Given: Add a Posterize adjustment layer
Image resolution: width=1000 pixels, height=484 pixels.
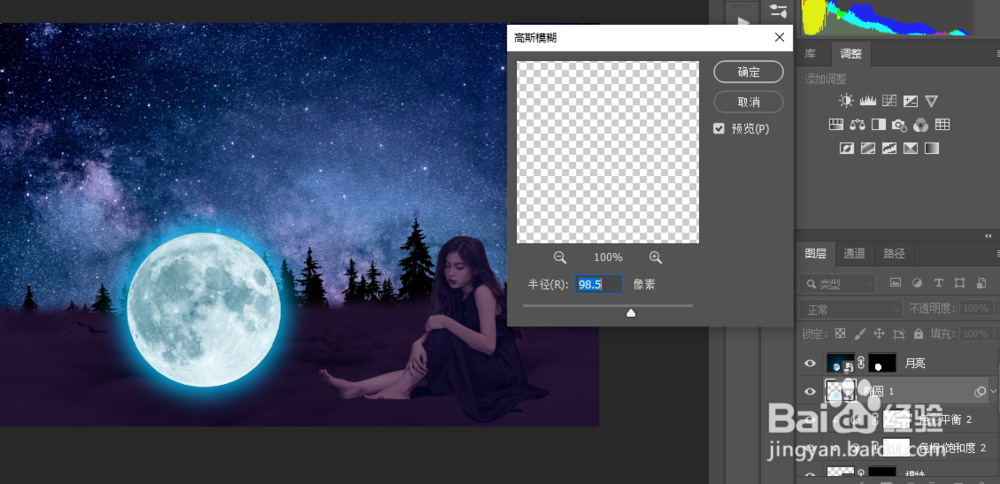Looking at the screenshot, I should point(868,148).
